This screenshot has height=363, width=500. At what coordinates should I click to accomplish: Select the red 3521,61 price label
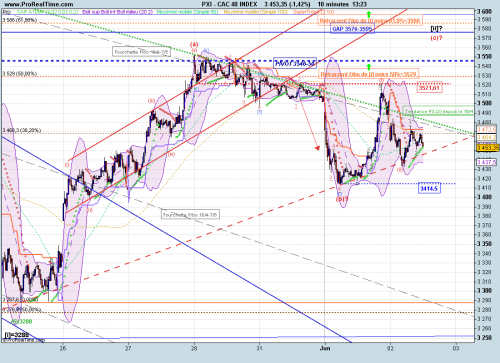[x=429, y=88]
